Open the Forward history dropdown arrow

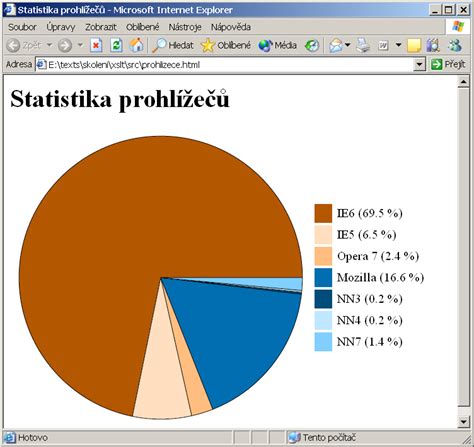point(80,45)
